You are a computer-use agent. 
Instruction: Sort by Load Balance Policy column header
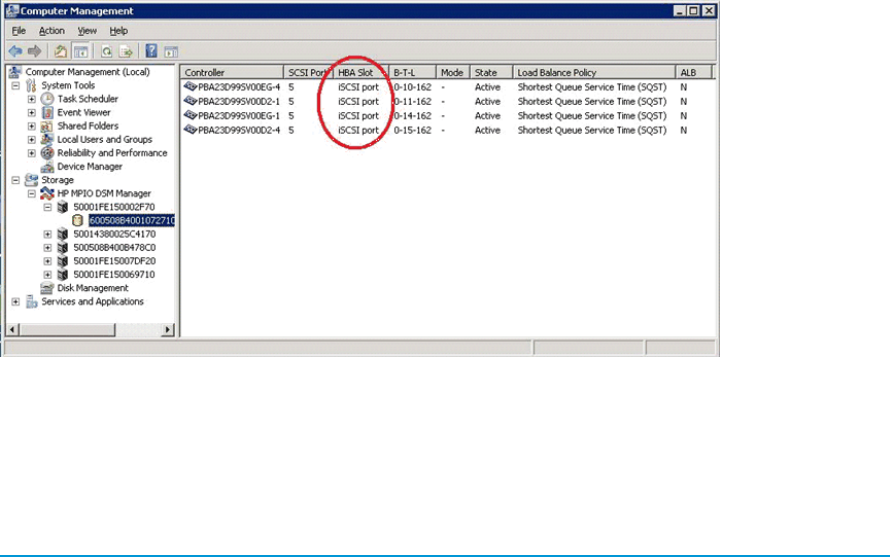[x=594, y=72]
